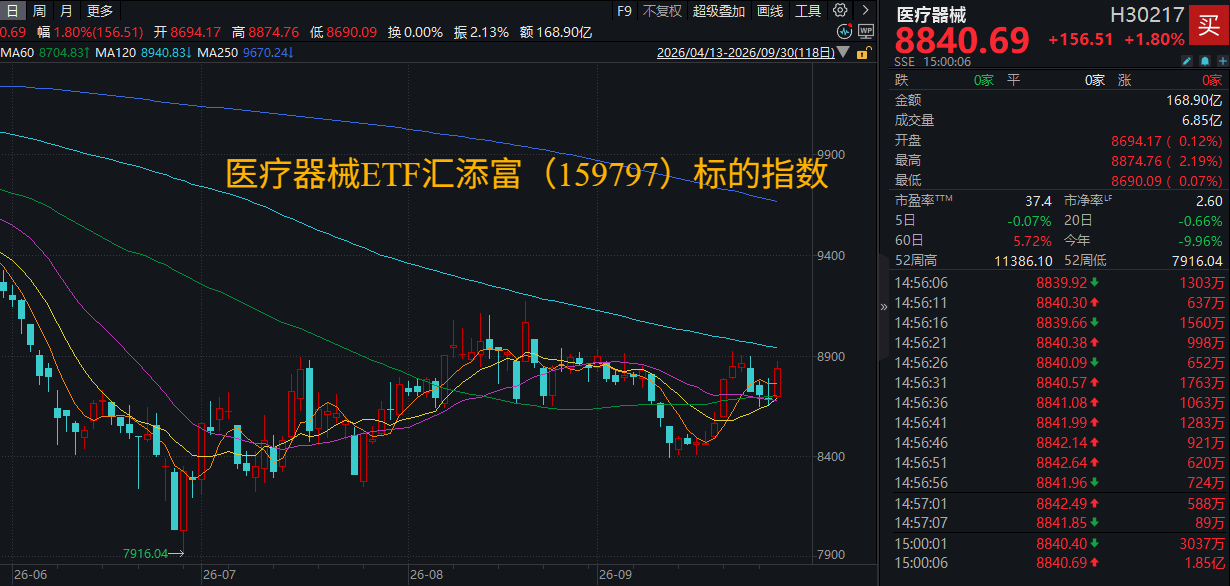Open the 更多 periods menu
The height and width of the screenshot is (586, 1230).
(100, 11)
